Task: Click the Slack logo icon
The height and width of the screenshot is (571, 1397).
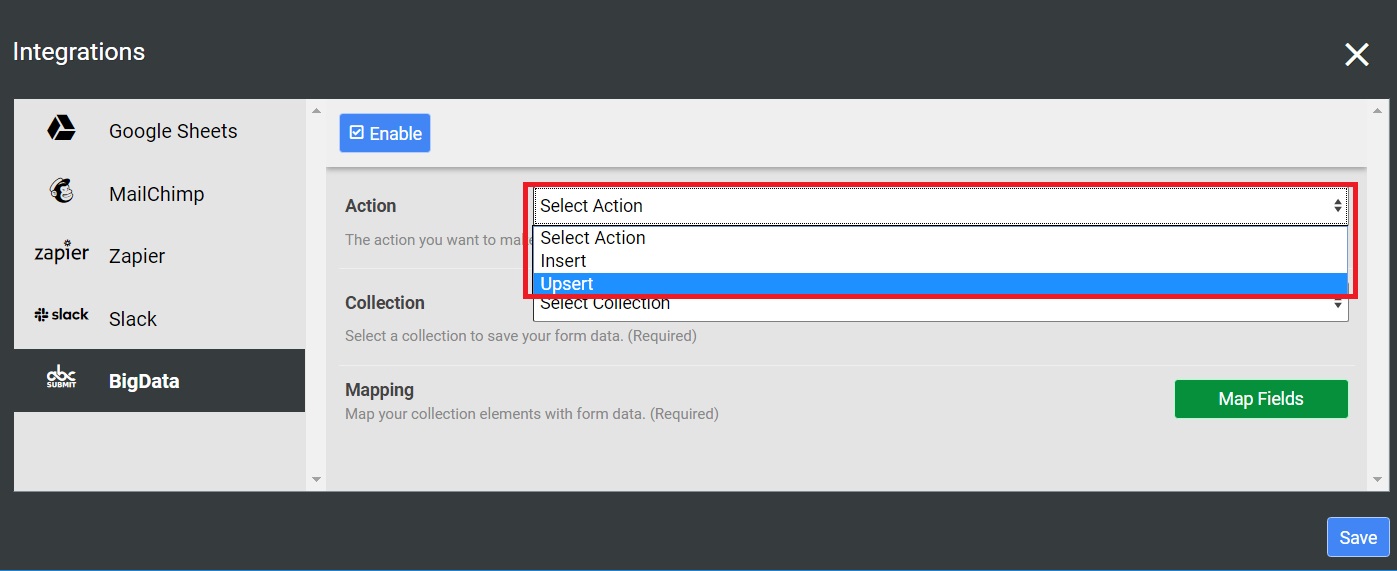Action: tap(62, 315)
